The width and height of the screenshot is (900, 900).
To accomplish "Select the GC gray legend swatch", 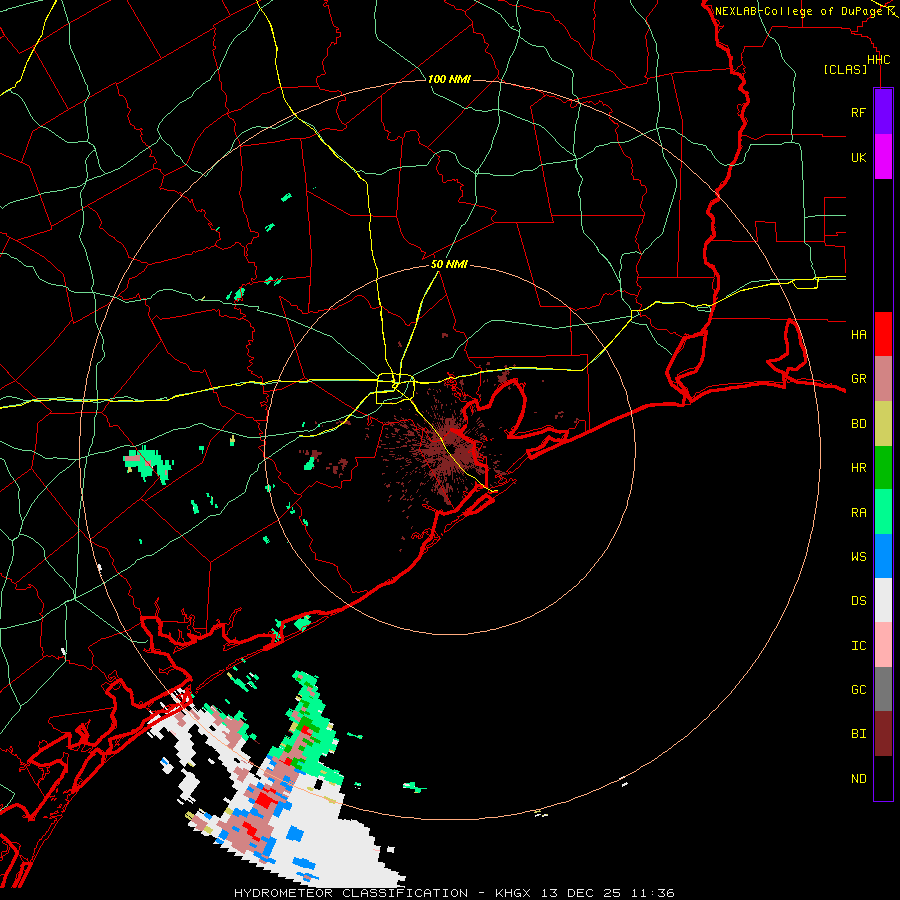I will click(883, 689).
